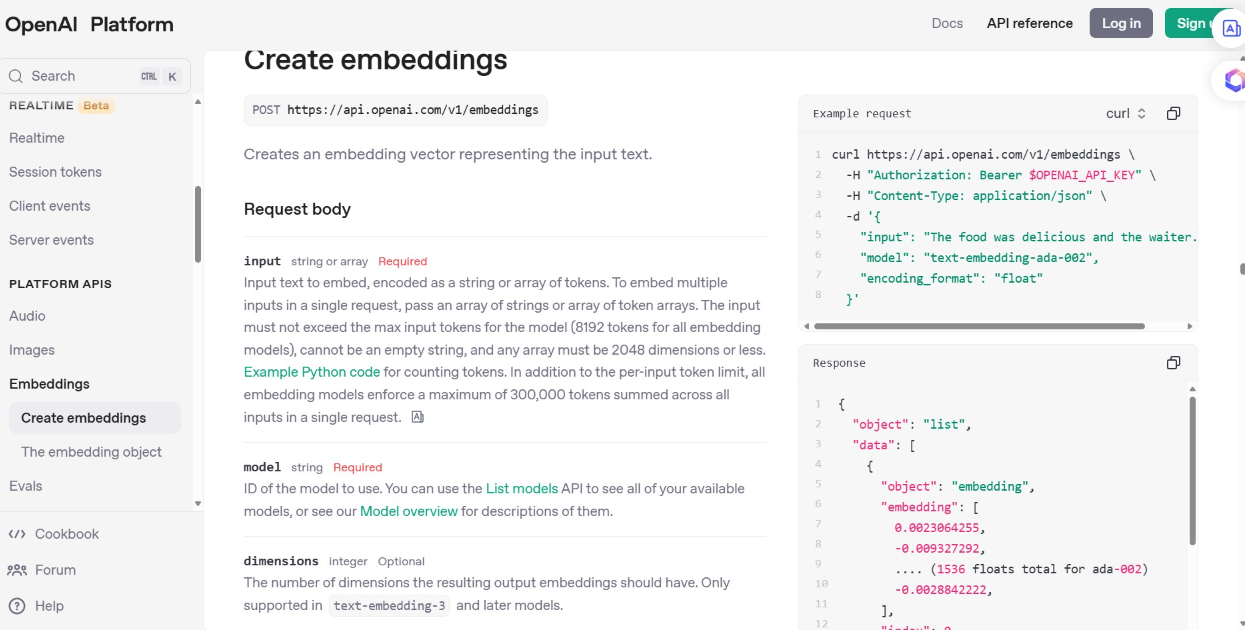Click the Content-Type header code line
This screenshot has width=1245, height=630.
(x=975, y=196)
